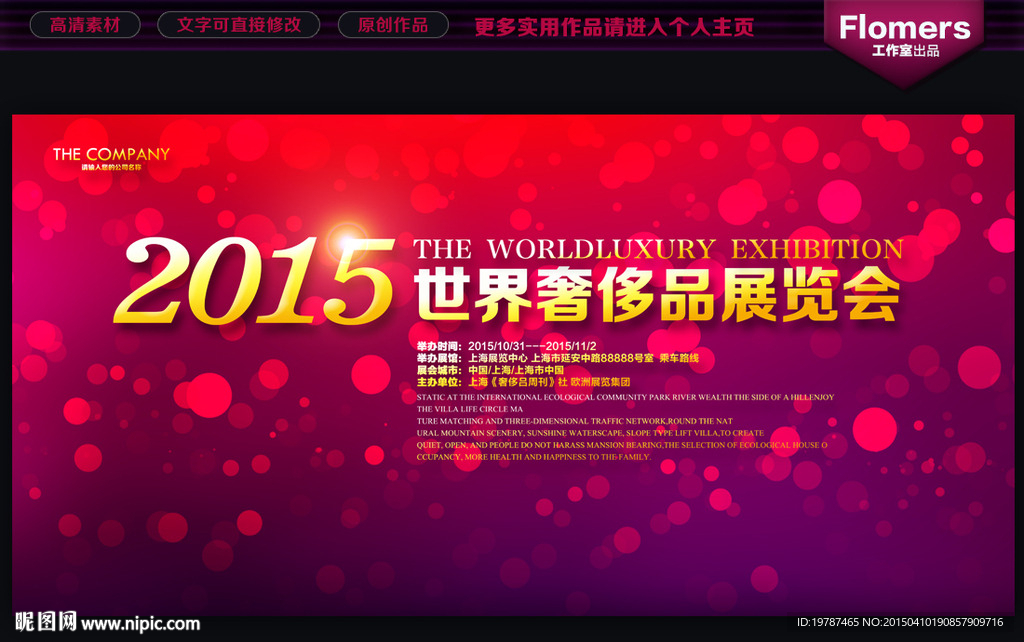The height and width of the screenshot is (642, 1024).
Task: Click the 世界奢侈品展览会 title
Action: pyautogui.click(x=656, y=295)
